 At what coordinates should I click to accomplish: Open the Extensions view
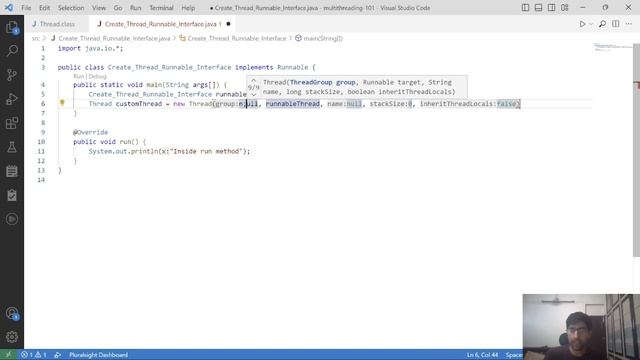(x=12, y=123)
